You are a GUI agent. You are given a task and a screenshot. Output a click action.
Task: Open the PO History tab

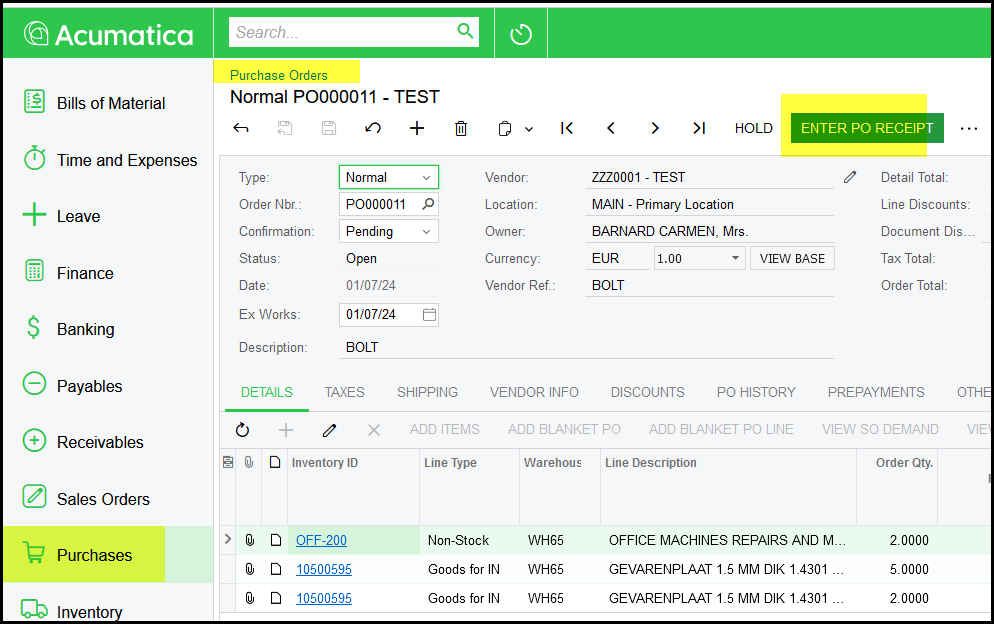click(756, 392)
